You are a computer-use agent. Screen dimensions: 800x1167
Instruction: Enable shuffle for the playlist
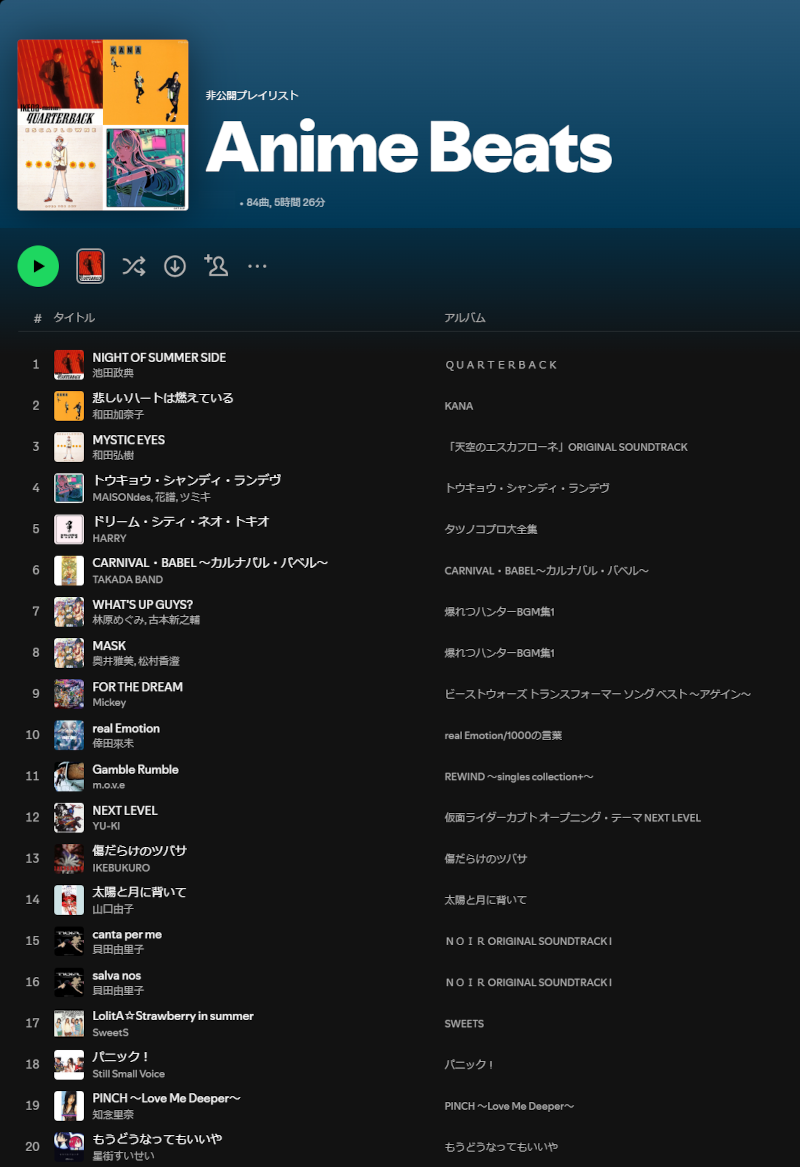134,266
